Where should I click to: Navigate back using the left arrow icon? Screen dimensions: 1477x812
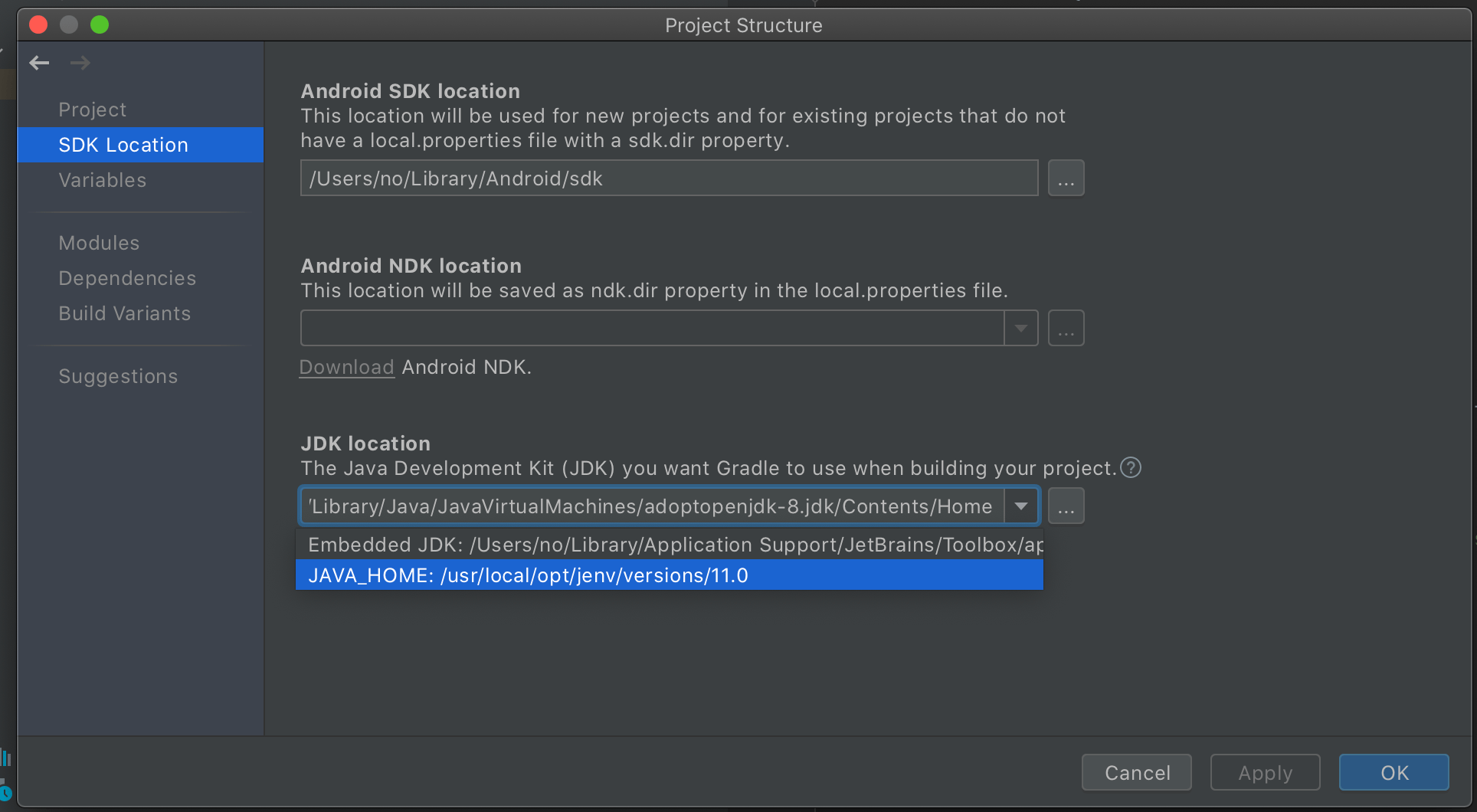coord(38,63)
